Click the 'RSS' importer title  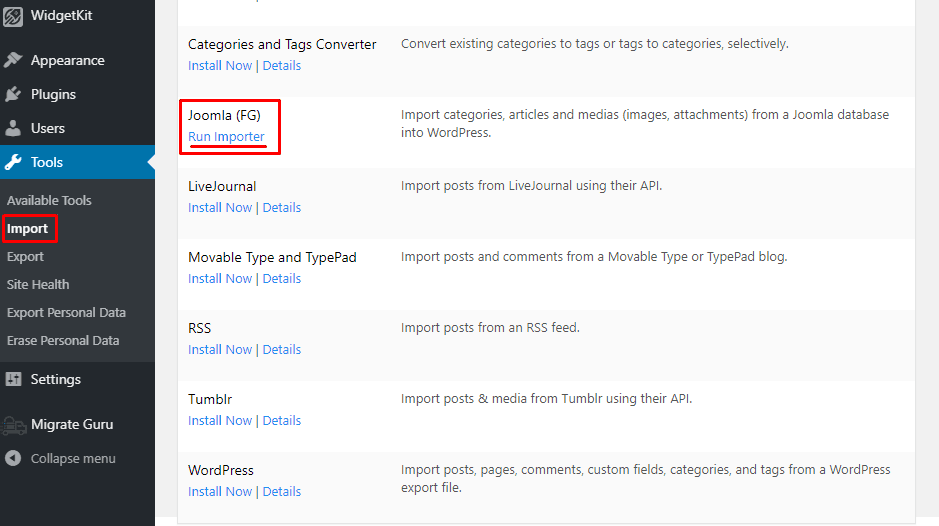199,328
